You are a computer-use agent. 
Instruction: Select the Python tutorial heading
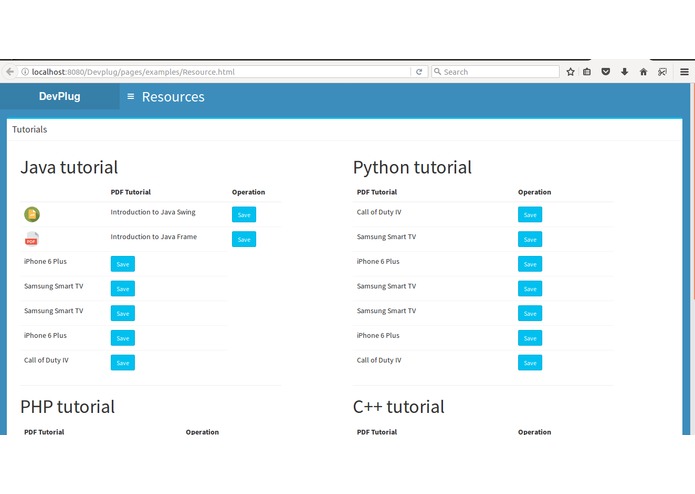pos(412,167)
